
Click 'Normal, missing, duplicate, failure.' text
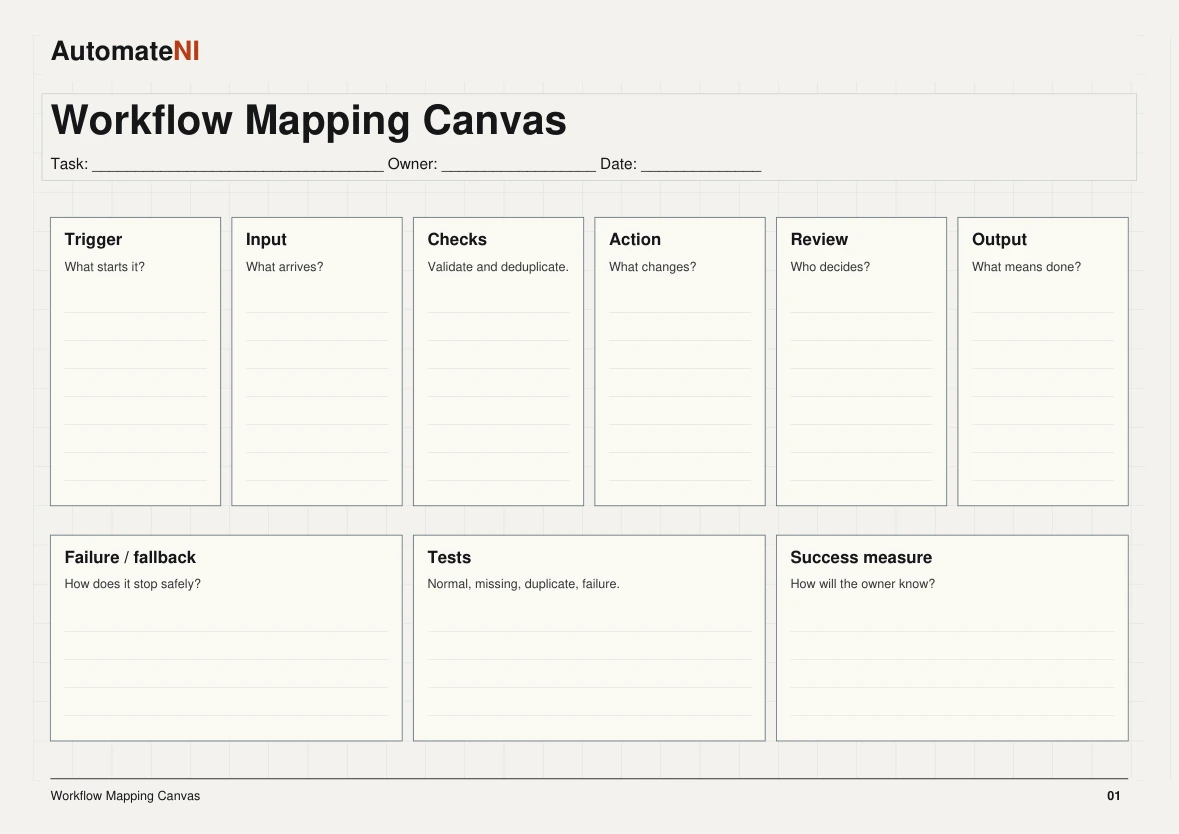[523, 584]
